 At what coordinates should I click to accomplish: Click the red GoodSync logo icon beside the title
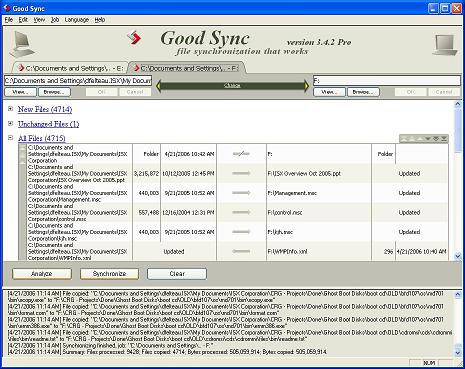pyautogui.click(x=134, y=38)
